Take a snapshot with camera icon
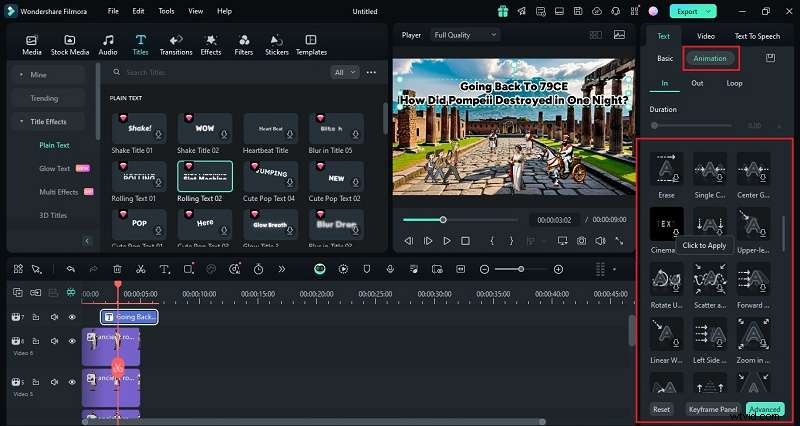 click(581, 240)
